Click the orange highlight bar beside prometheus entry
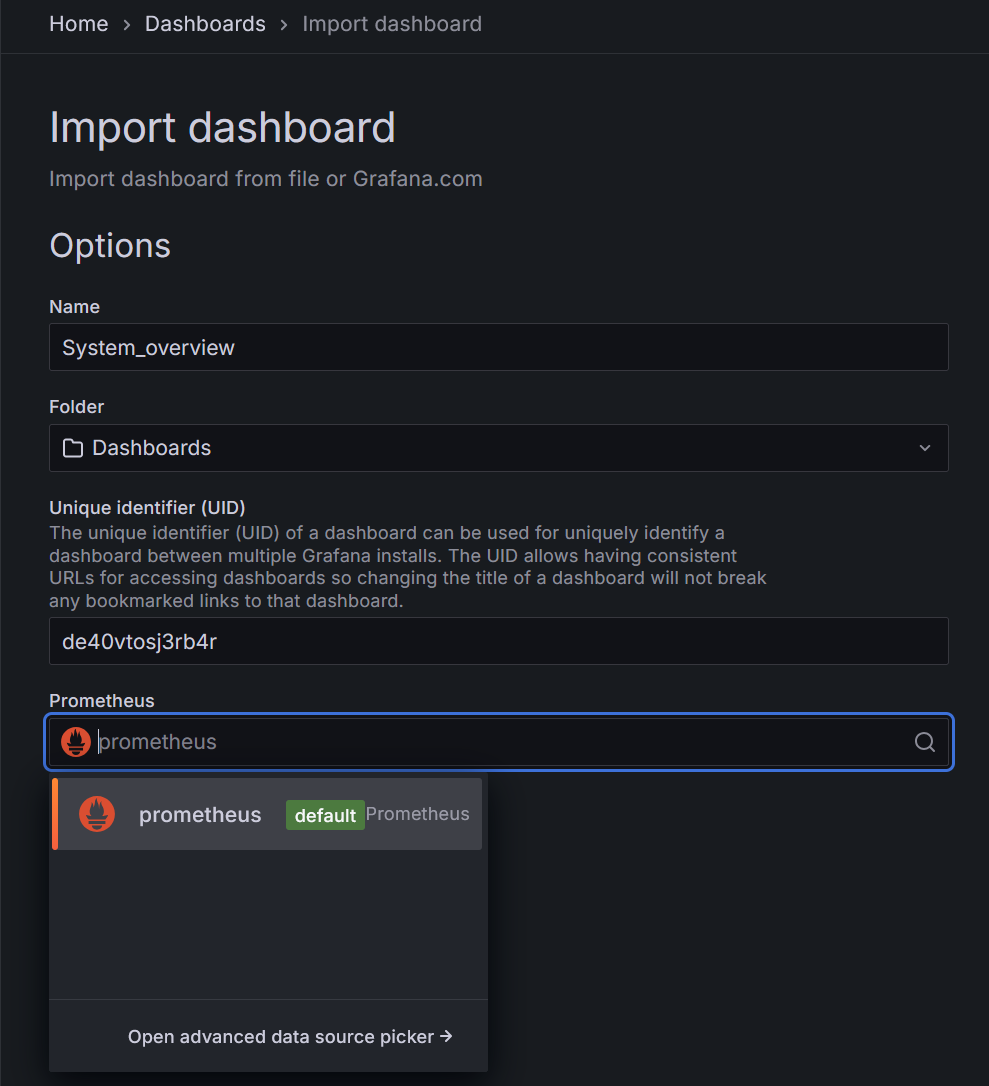This screenshot has width=989, height=1086. [53, 813]
